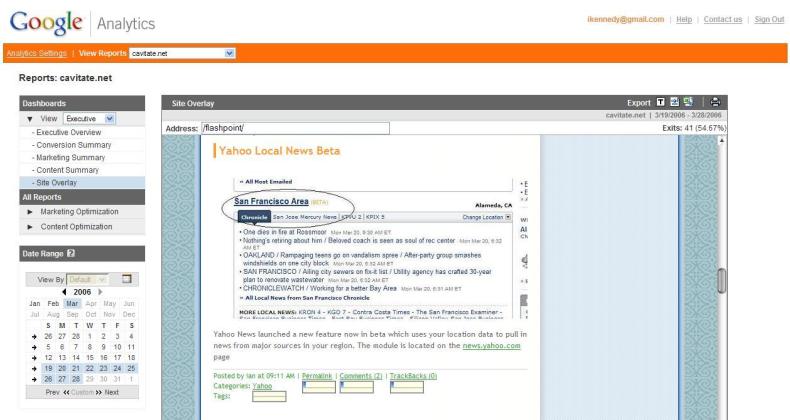Open Contact us link
Screen dimensions: 790x420
click(723, 20)
